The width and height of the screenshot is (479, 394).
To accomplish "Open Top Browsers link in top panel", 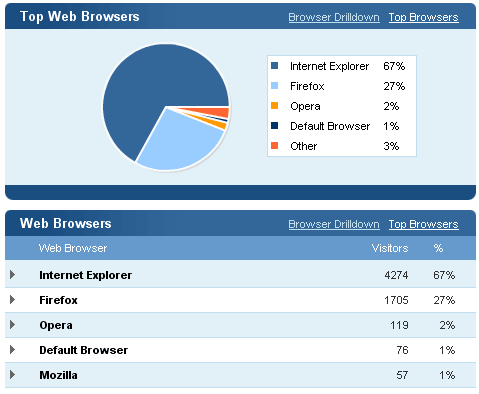I will [x=423, y=17].
